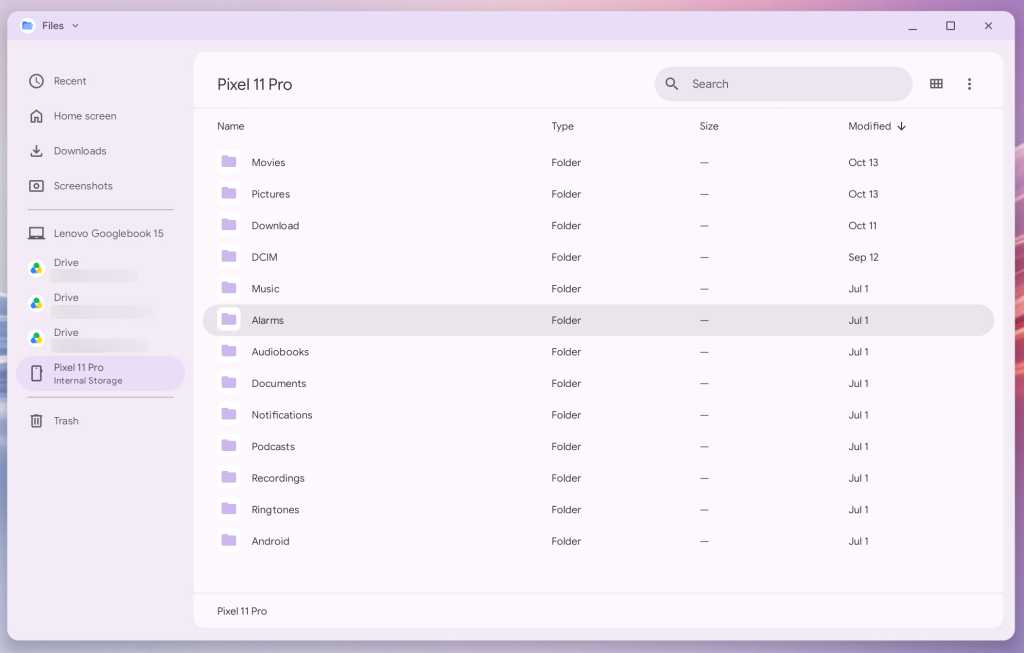Click the Downloads arrow icon in sidebar
1024x653 pixels.
pyautogui.click(x=37, y=151)
